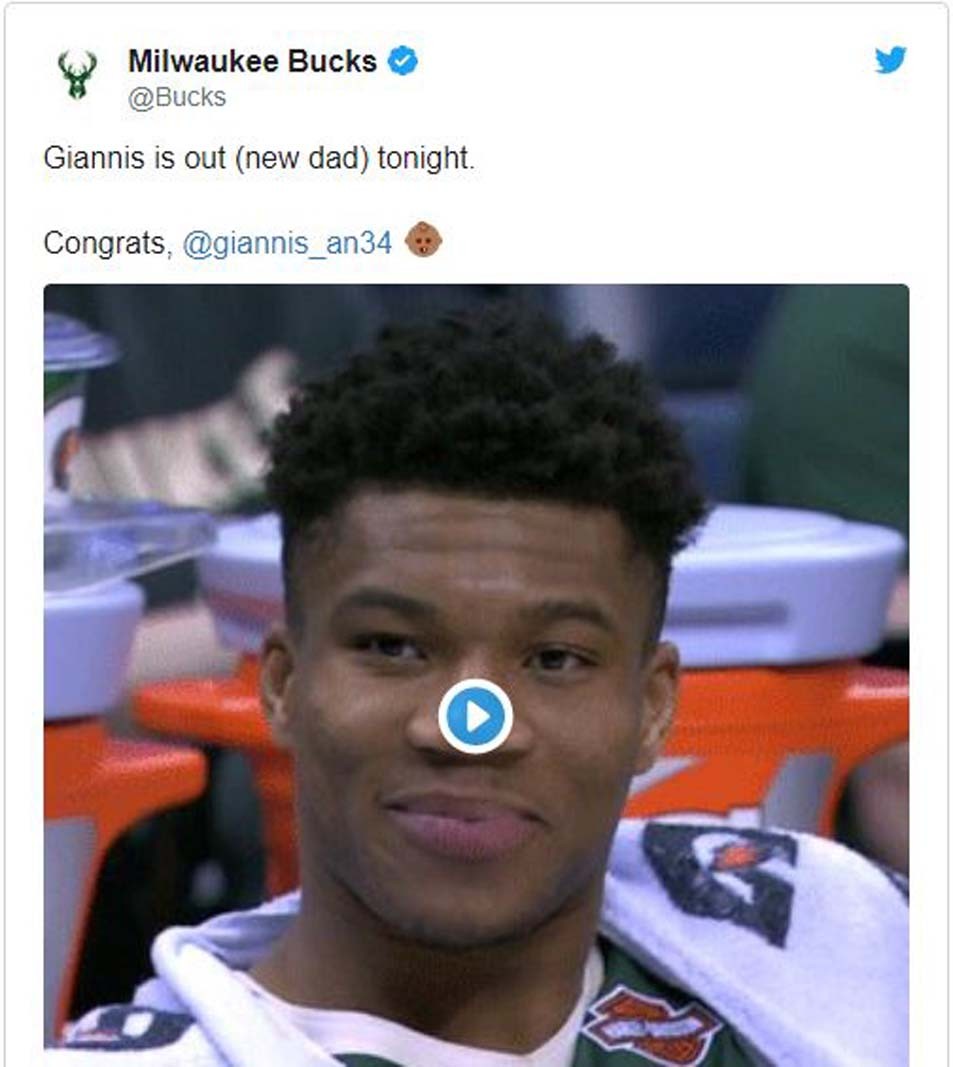Viewport: 953px width, 1067px height.
Task: Open the Bucks deer logo avatar
Action: (77, 74)
